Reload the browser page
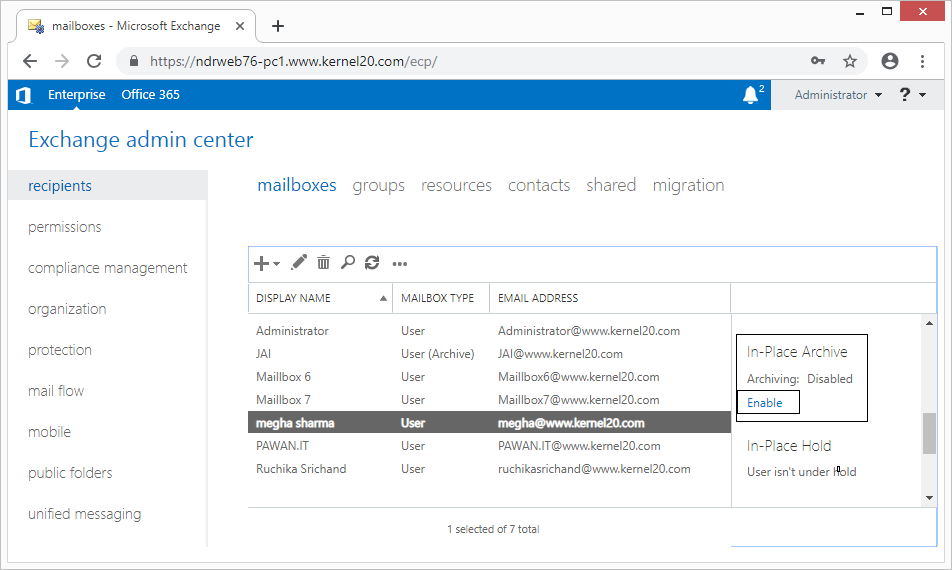Screen dimensions: 952x570 pyautogui.click(x=94, y=61)
